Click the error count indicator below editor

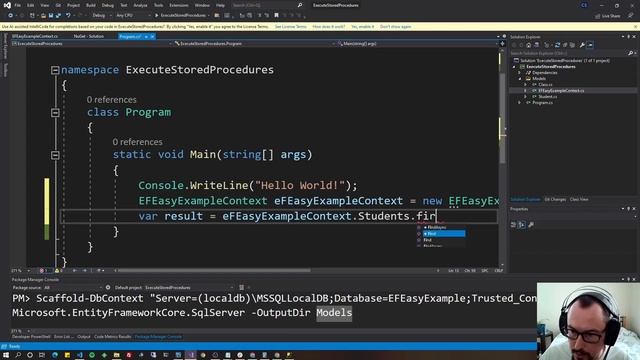(x=43, y=271)
